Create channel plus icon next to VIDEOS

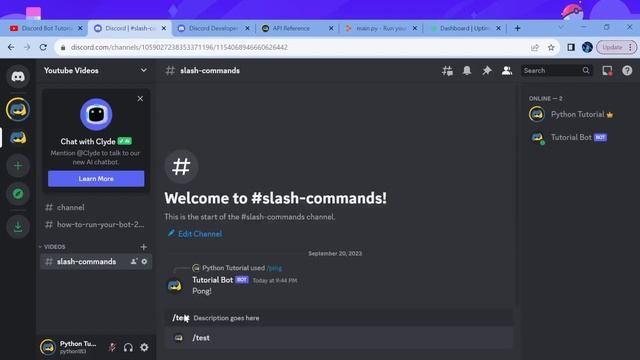[143, 247]
